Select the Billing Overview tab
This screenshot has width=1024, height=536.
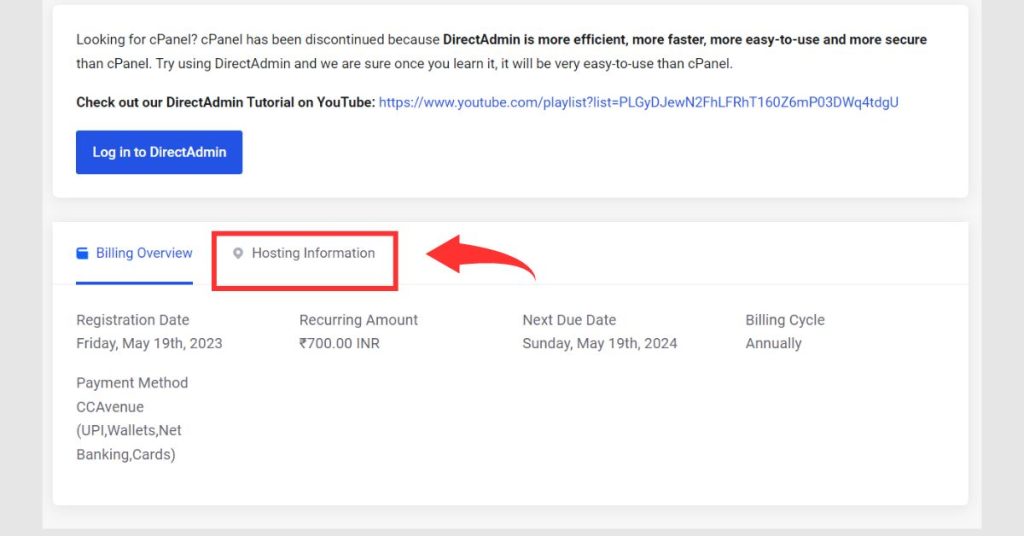(x=135, y=253)
